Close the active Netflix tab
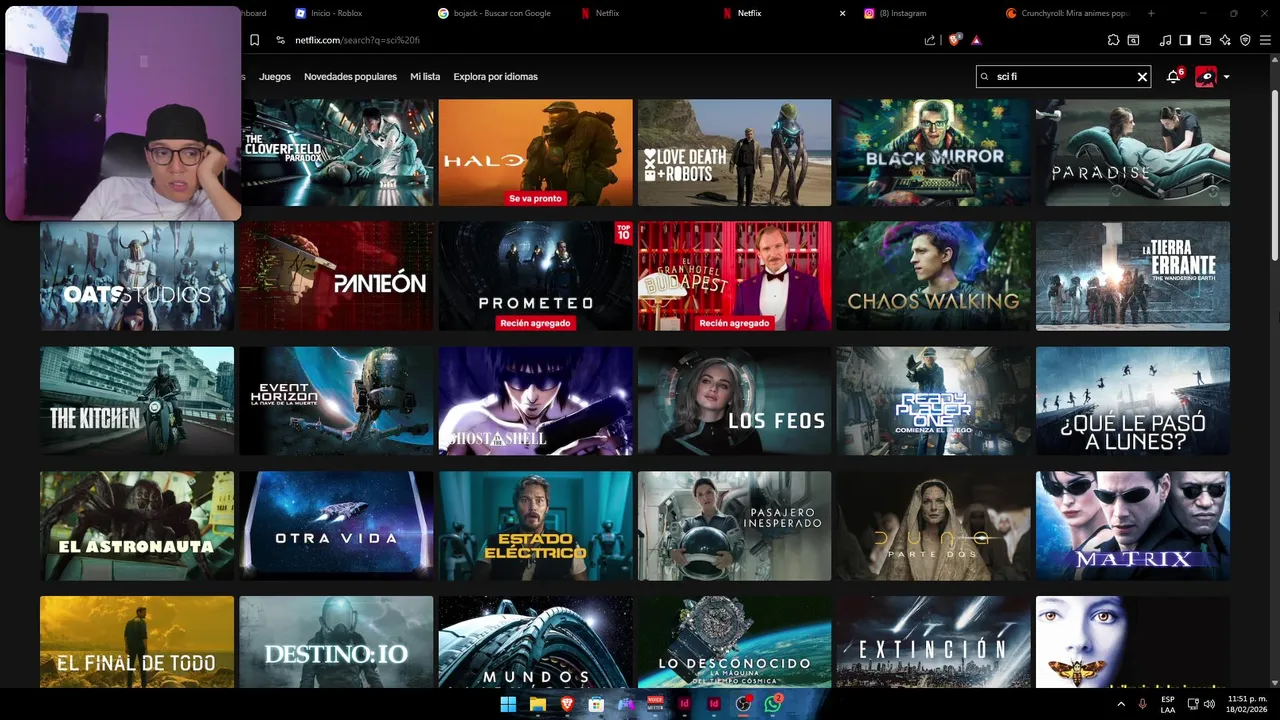Screen dimensions: 1280x720 (x=842, y=13)
